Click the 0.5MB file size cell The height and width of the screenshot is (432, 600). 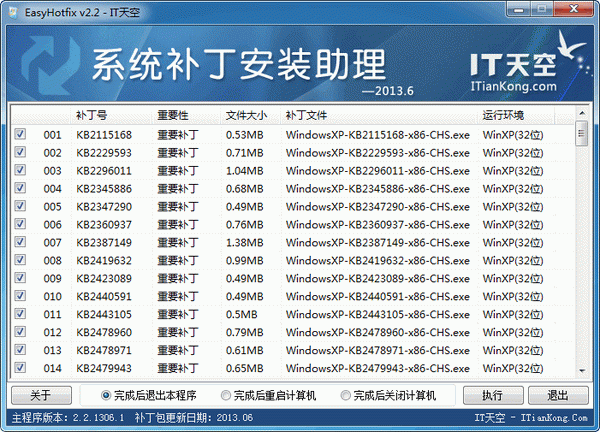pos(241,315)
